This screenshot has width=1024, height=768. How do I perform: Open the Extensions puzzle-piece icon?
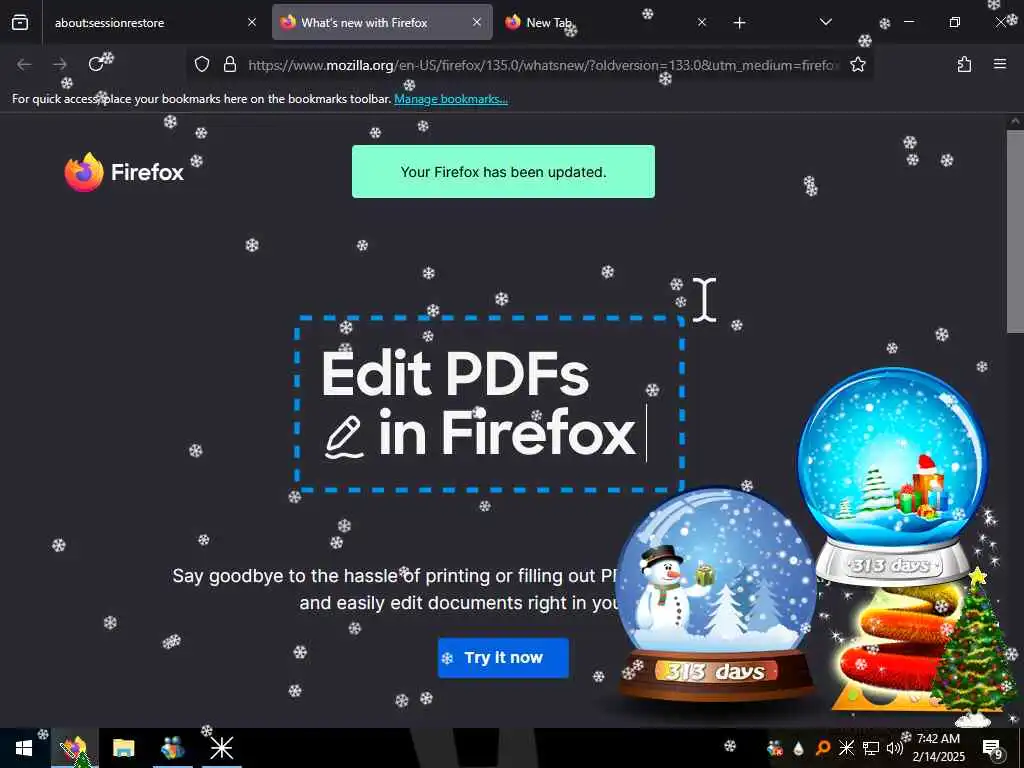964,64
